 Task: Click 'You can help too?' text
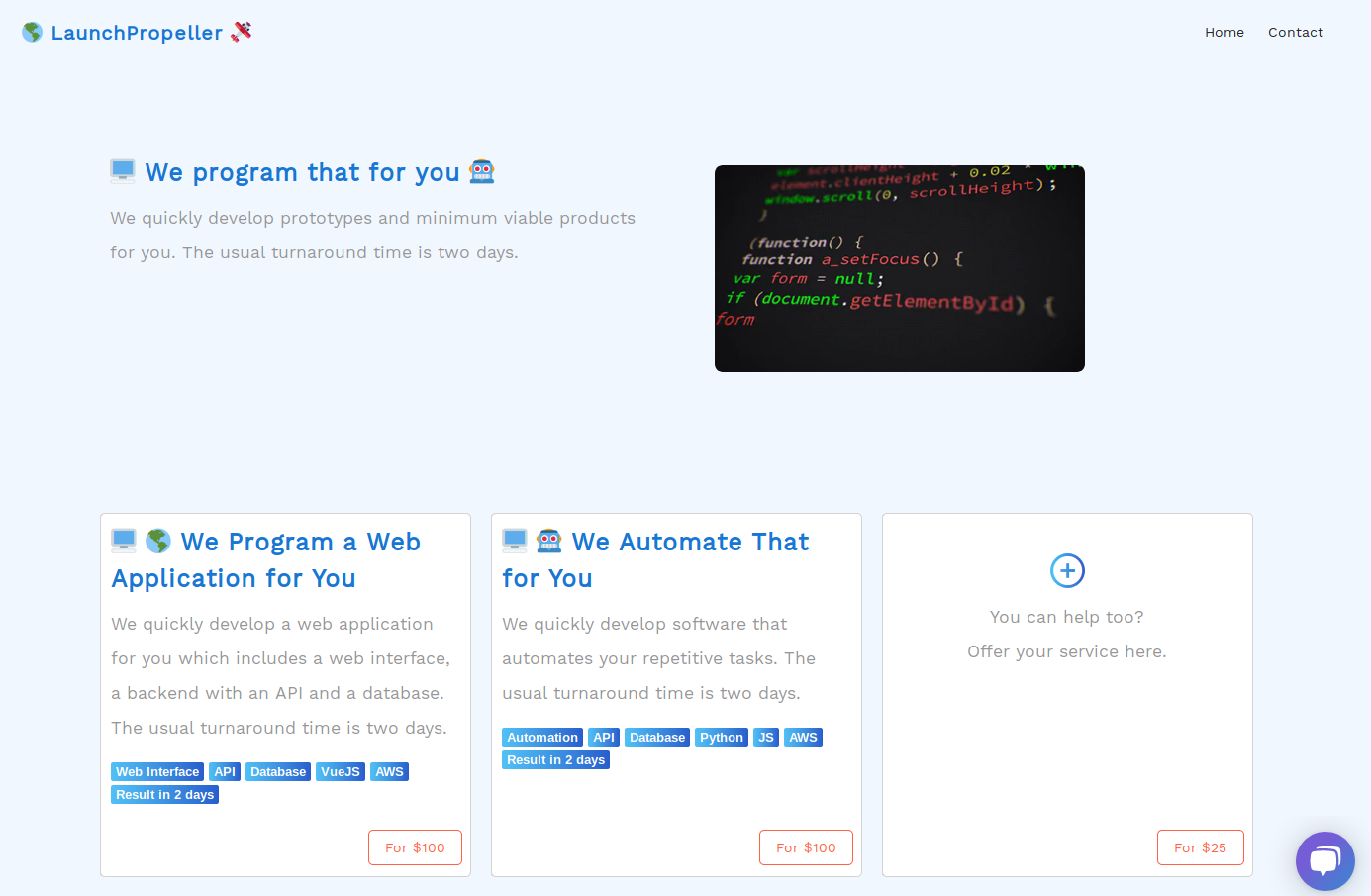(1067, 617)
